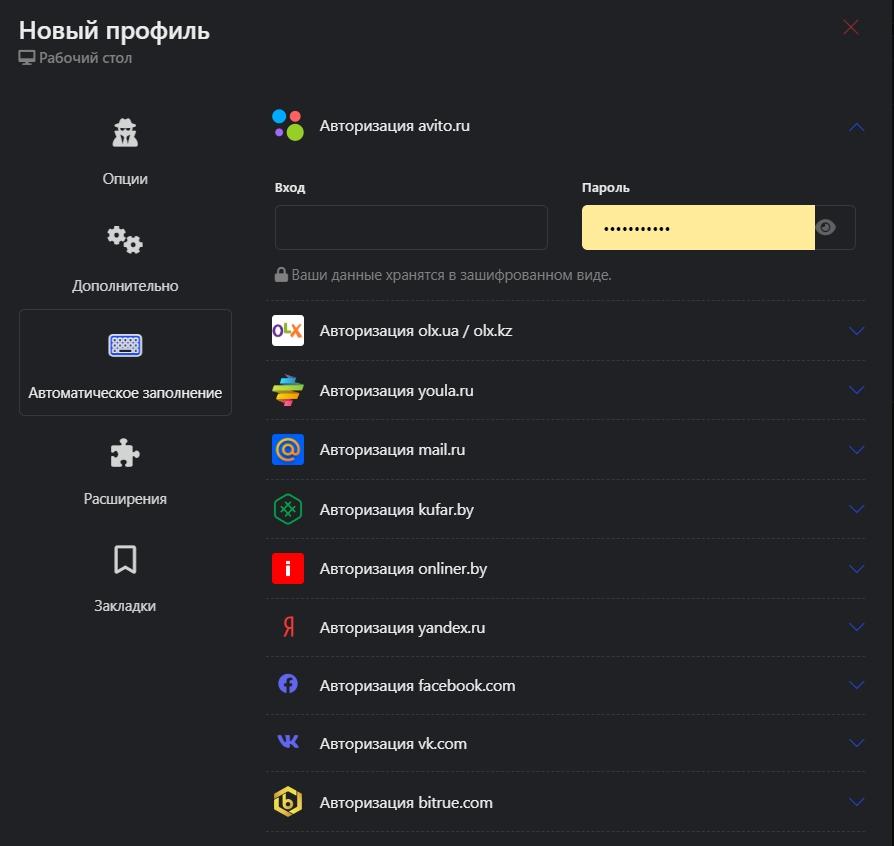894x846 pixels.
Task: Click the mail.ru @ logo icon
Action: point(288,450)
